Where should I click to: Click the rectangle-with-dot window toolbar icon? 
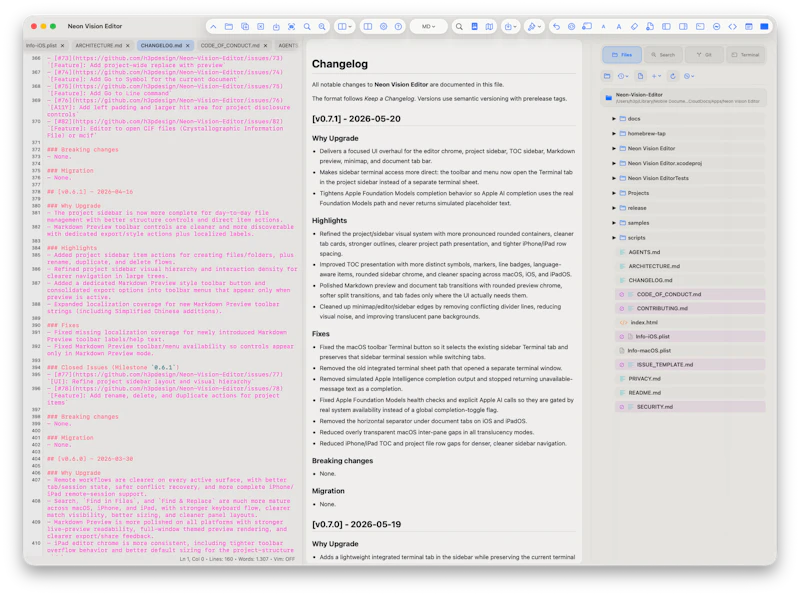[587, 27]
